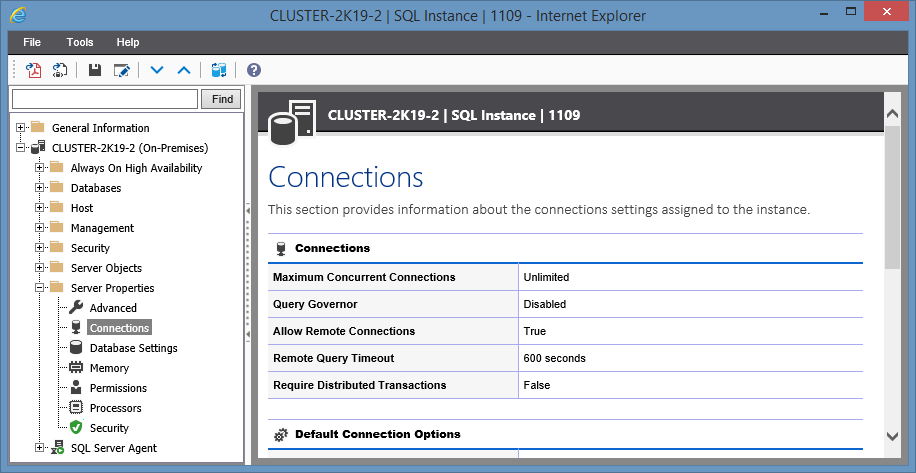Viewport: 916px width, 473px height.
Task: Select Processors in the tree
Action: [116, 408]
